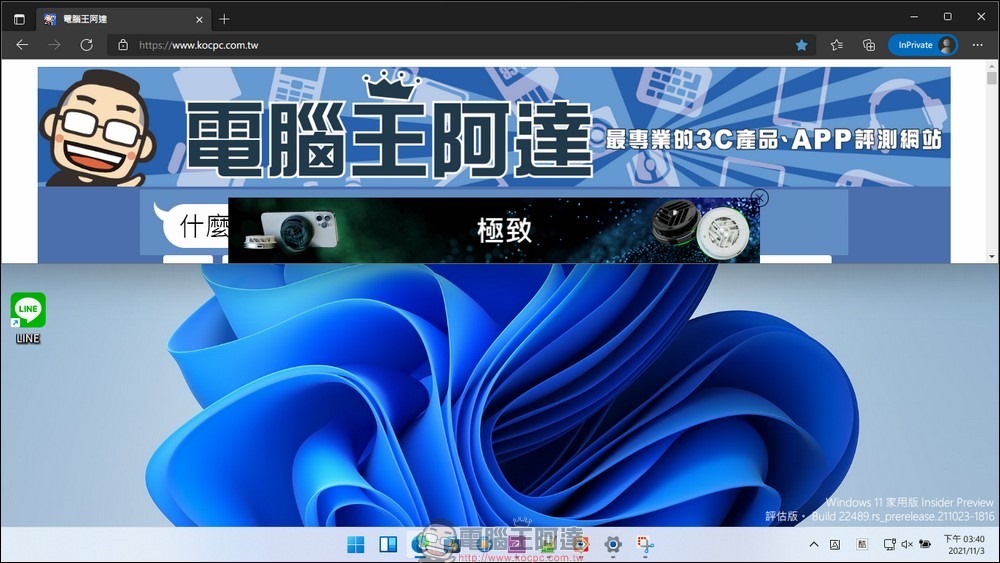This screenshot has height=563, width=1000.
Task: Click the battery status tray icon
Action: [925, 545]
